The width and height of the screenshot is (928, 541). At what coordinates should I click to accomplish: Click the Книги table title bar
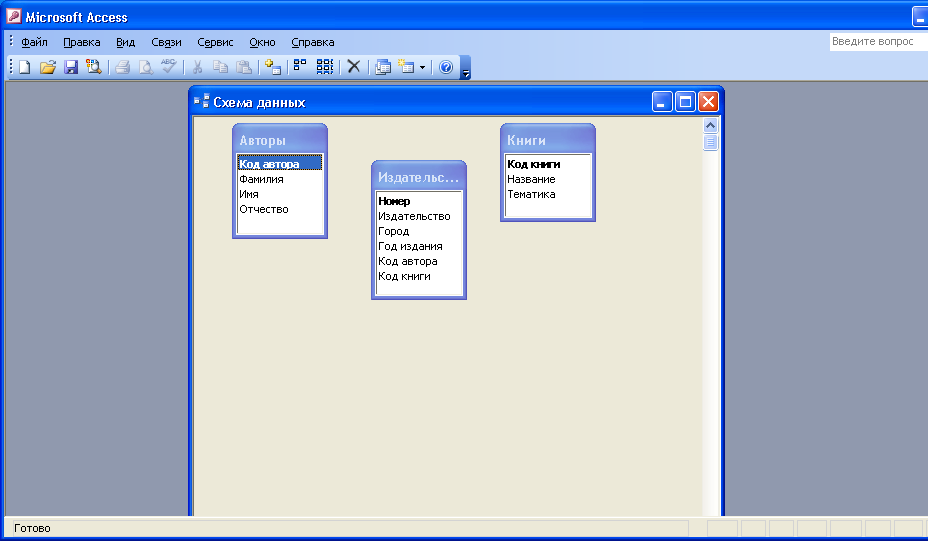click(548, 140)
